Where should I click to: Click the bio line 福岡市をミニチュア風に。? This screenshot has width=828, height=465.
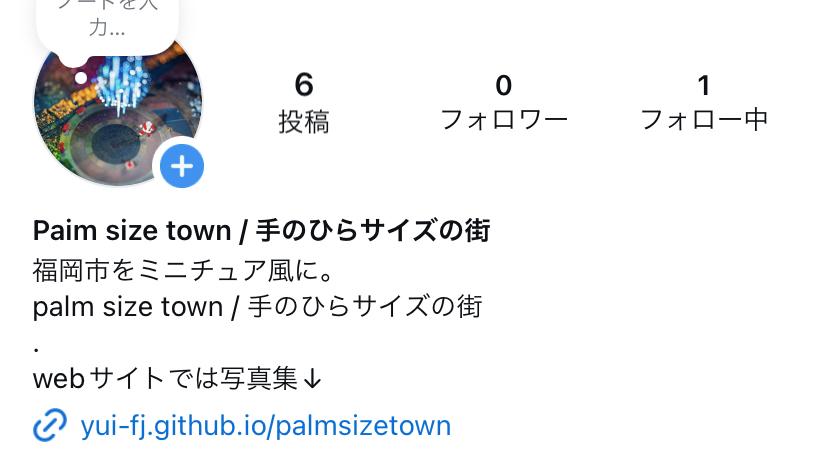pos(183,271)
